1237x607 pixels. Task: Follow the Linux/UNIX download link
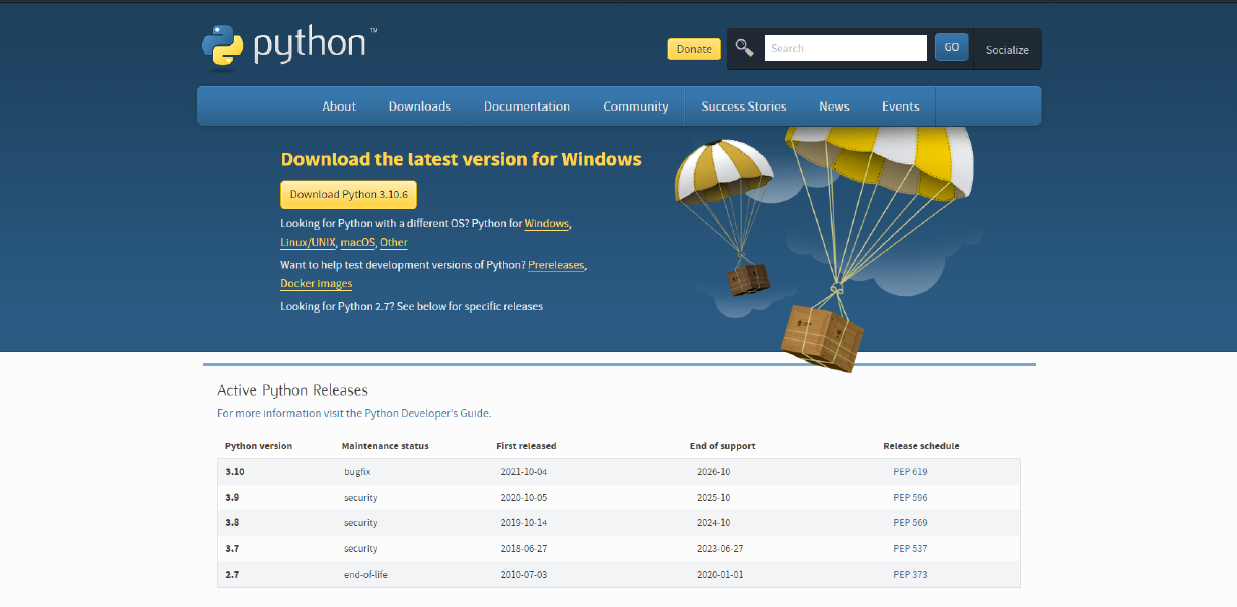coord(308,243)
